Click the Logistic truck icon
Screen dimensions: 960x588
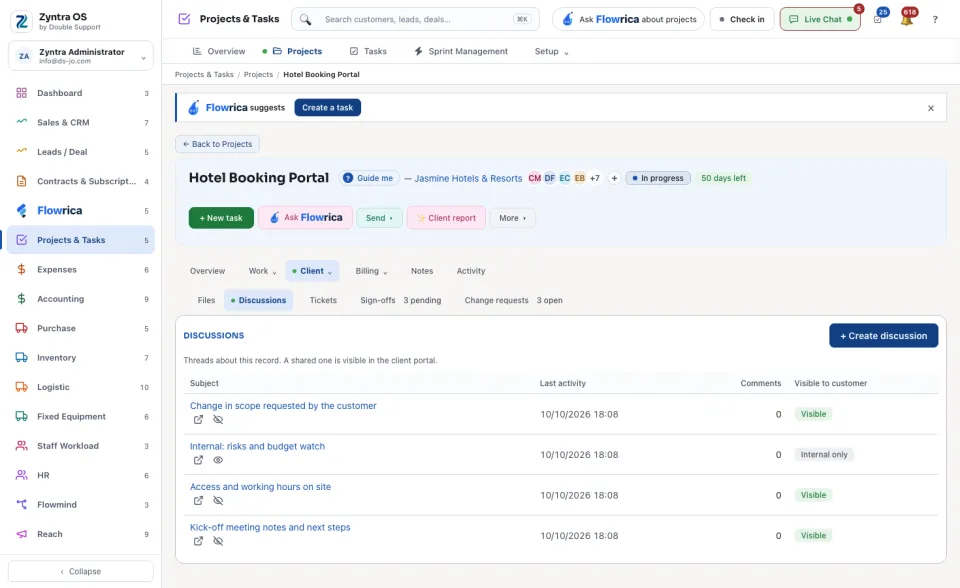pos(21,387)
